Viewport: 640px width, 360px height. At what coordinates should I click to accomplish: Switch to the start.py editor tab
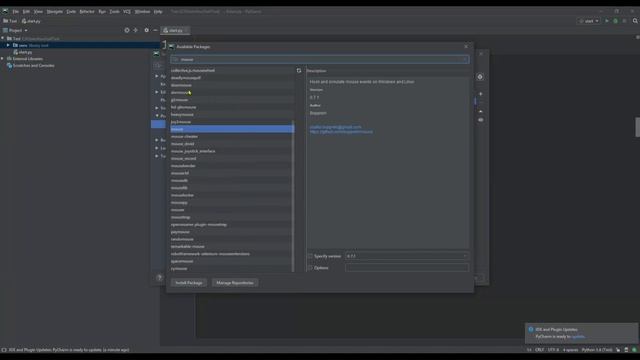pos(176,30)
